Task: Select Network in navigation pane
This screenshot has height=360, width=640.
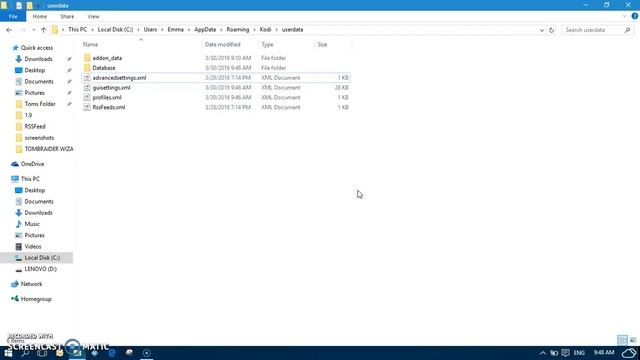Action: 31,284
